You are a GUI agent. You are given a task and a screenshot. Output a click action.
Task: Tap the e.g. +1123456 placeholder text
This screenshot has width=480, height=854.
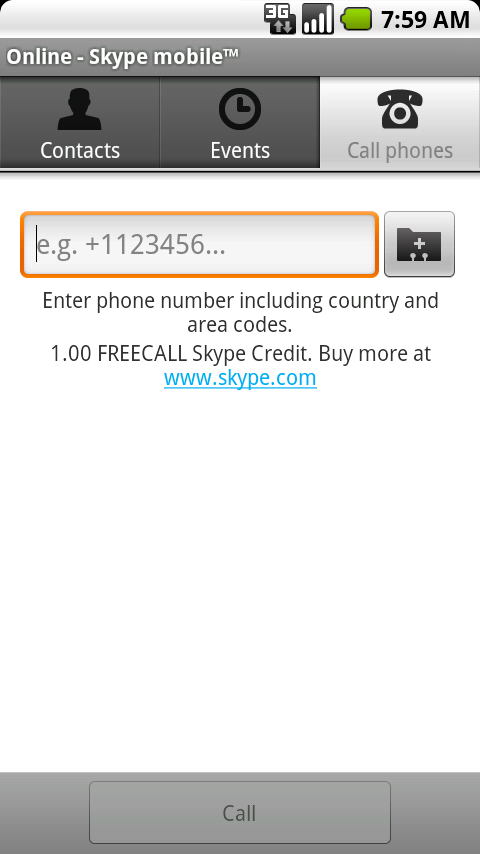(131, 245)
